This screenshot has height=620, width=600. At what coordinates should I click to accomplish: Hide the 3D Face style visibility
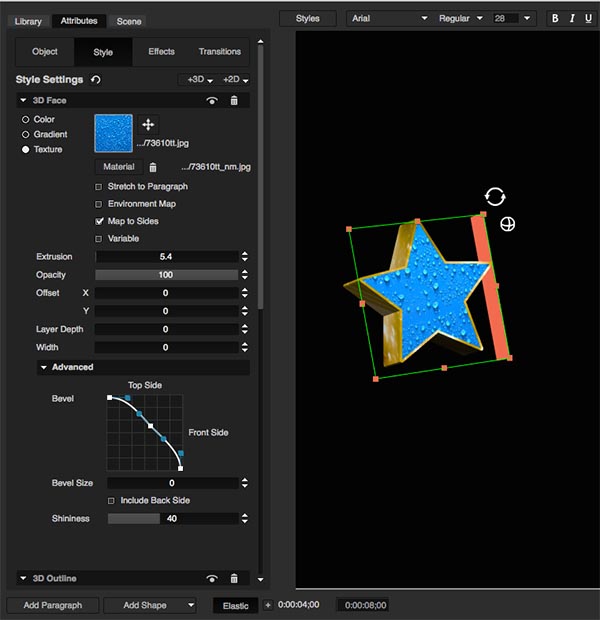point(212,101)
